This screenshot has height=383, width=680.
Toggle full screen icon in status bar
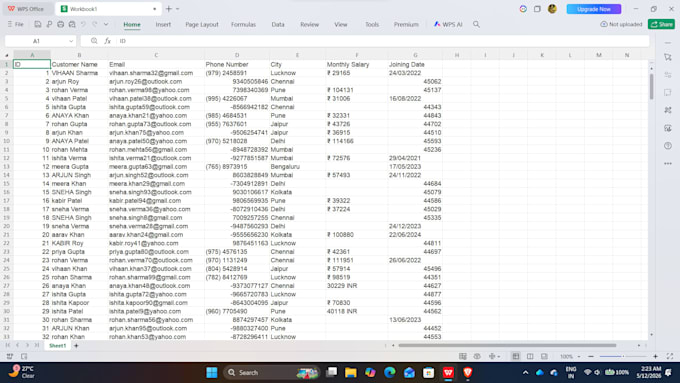670,356
